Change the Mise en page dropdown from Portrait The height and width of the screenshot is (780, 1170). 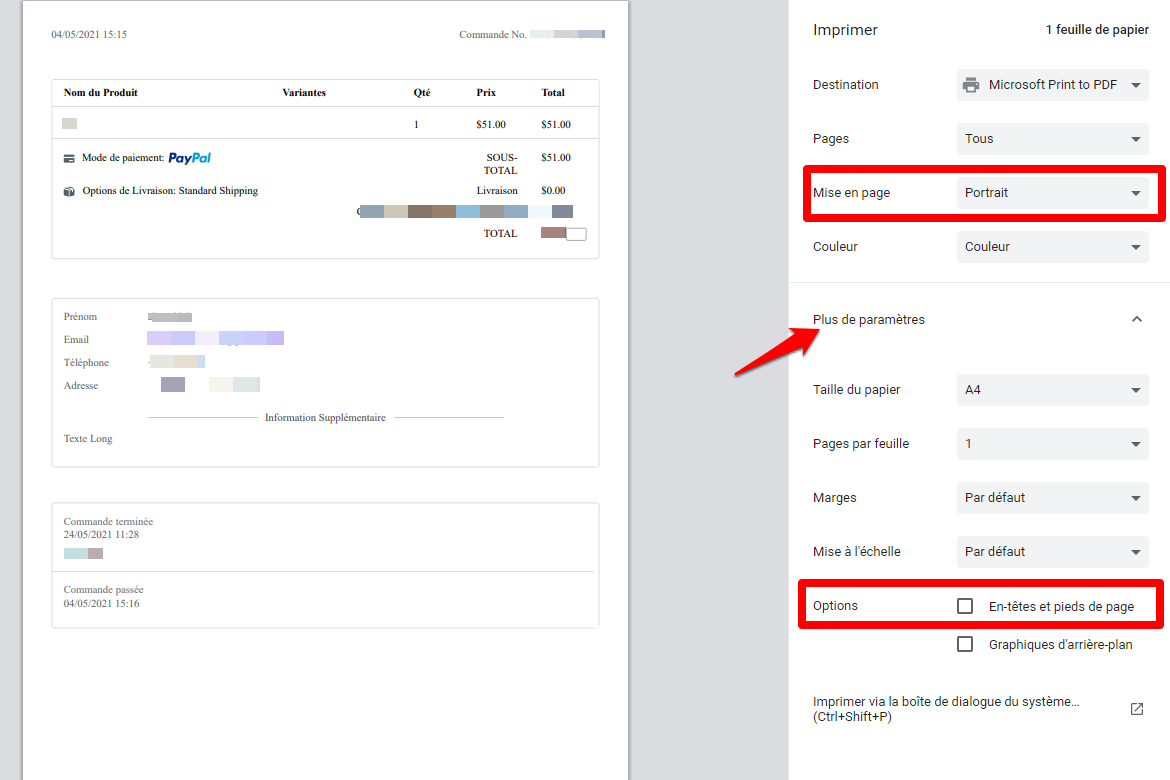point(1052,193)
